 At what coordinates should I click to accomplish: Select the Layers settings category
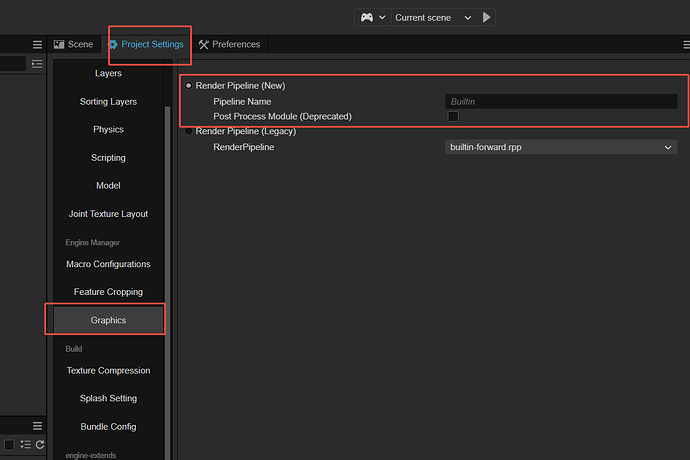coord(108,73)
